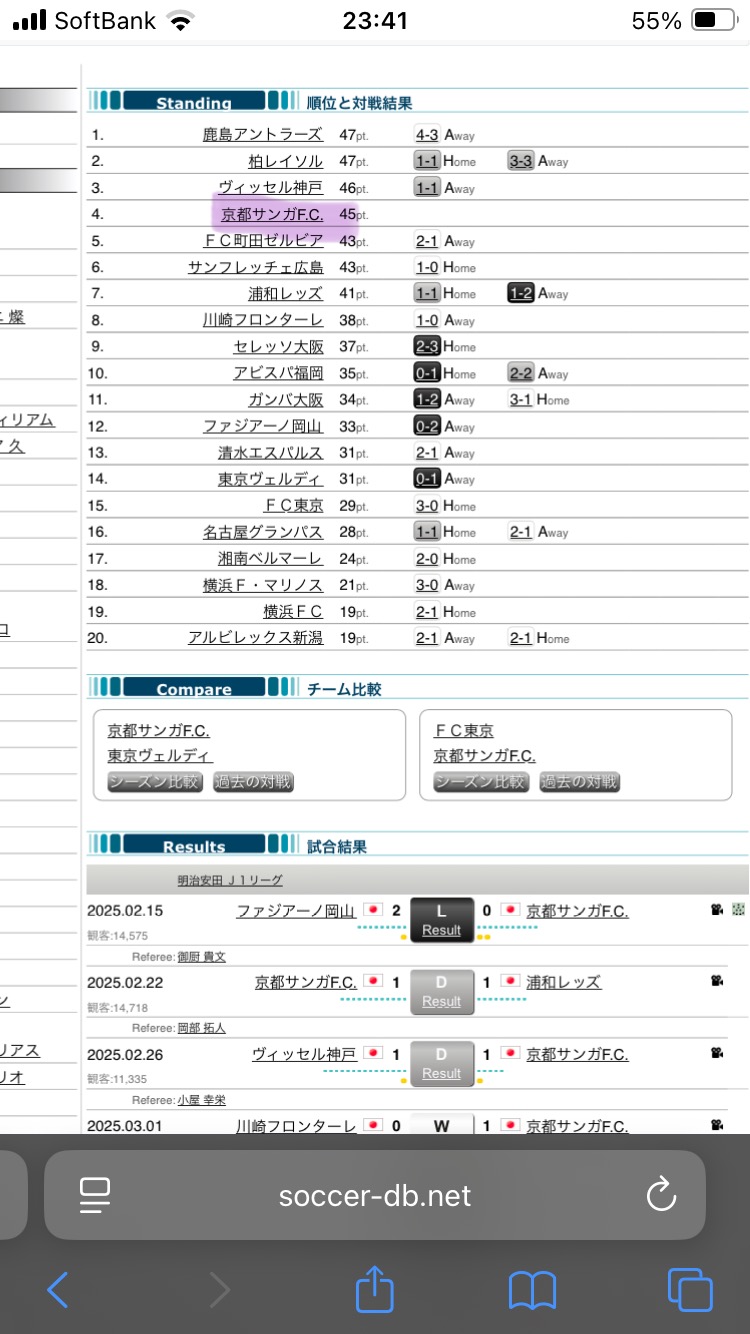The image size is (750, 1334).
Task: Select 明治安田 J1リーグ league link
Action: 230,880
